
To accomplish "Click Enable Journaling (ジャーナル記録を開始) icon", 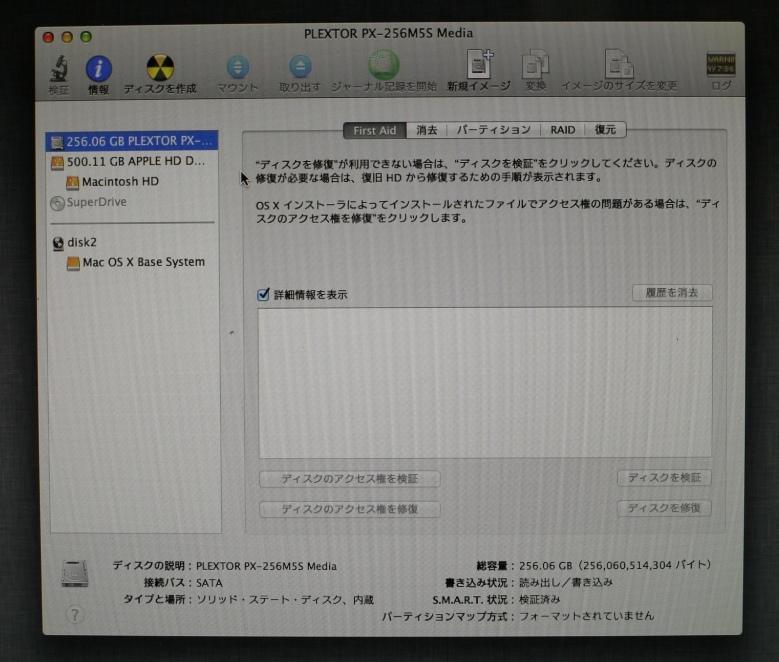I will 383,65.
